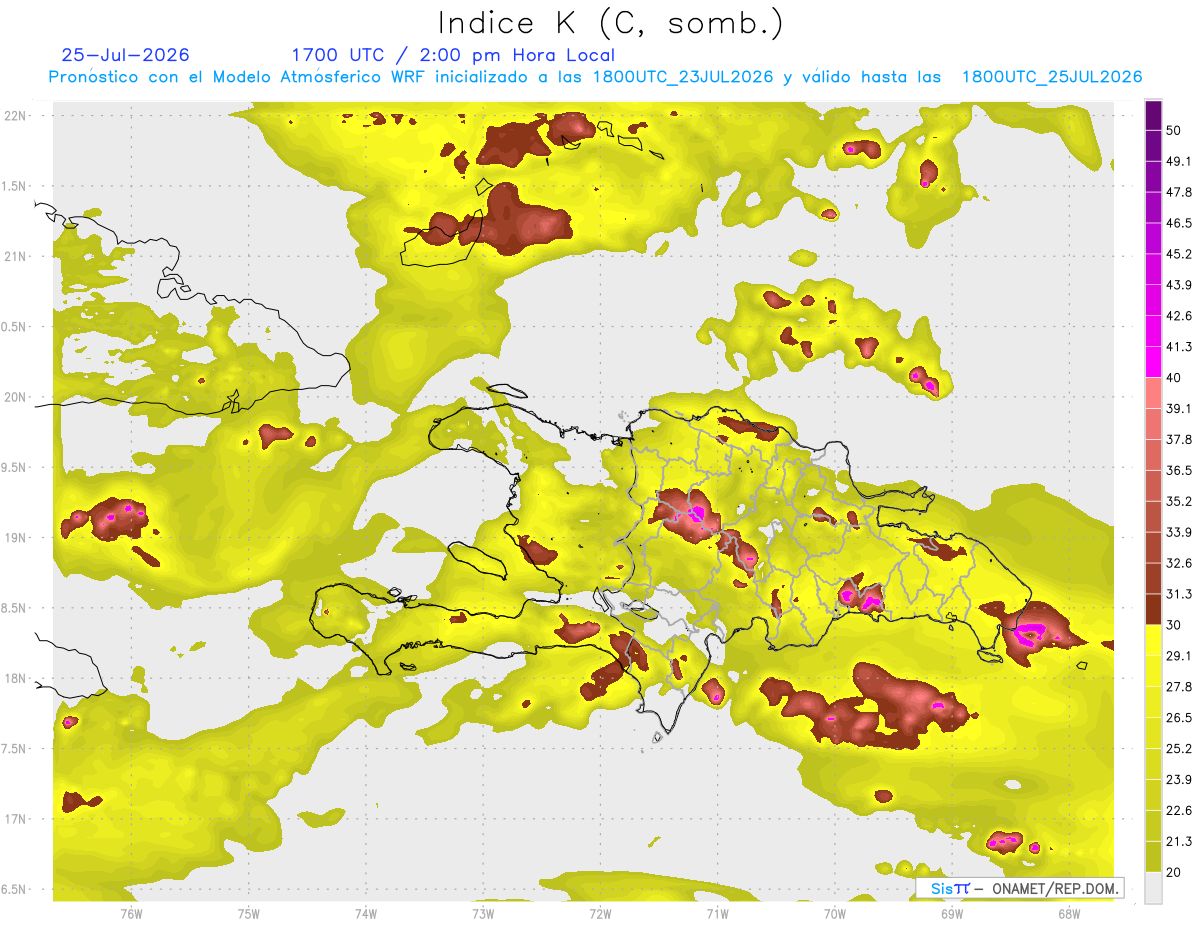Click the legend value "35.2"

pyautogui.click(x=1179, y=501)
